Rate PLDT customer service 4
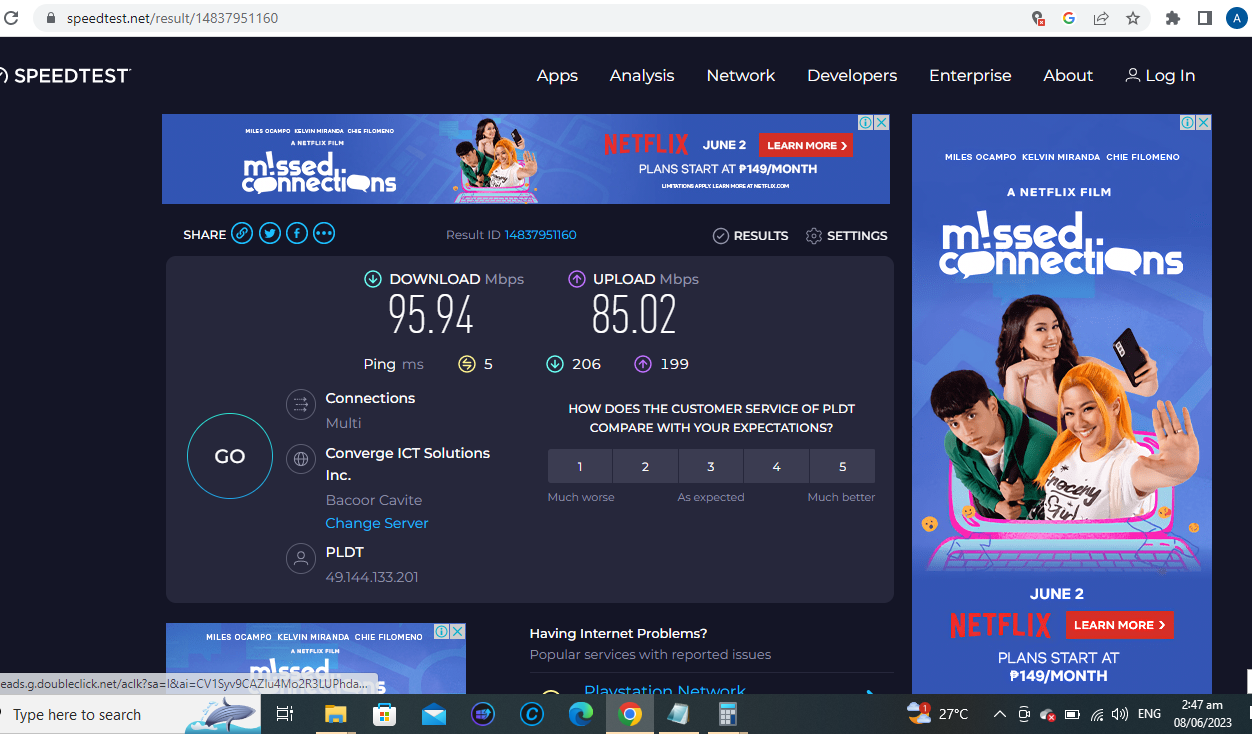This screenshot has height=734, width=1252. 777,466
